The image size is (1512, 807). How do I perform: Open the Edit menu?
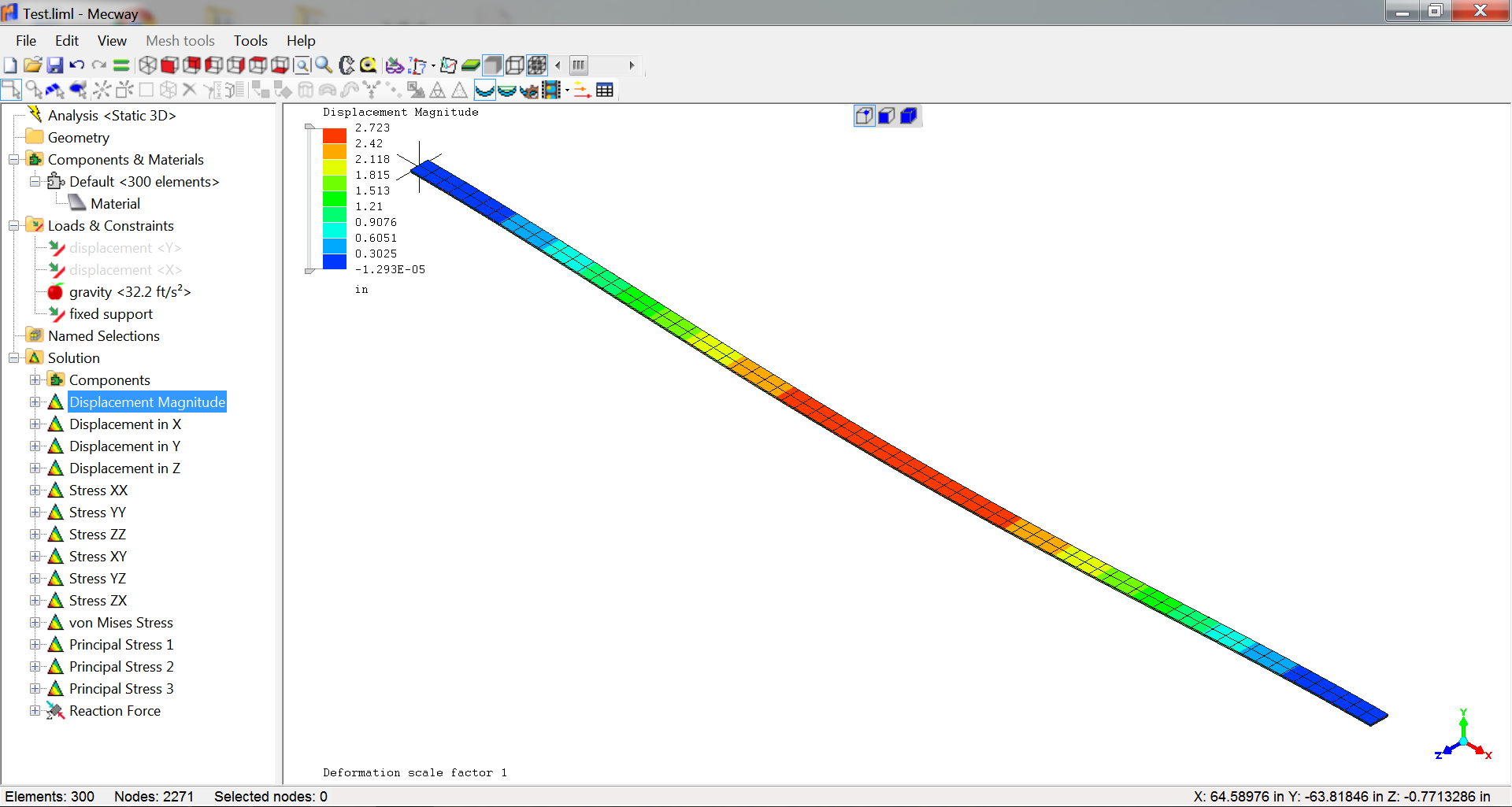click(x=67, y=41)
